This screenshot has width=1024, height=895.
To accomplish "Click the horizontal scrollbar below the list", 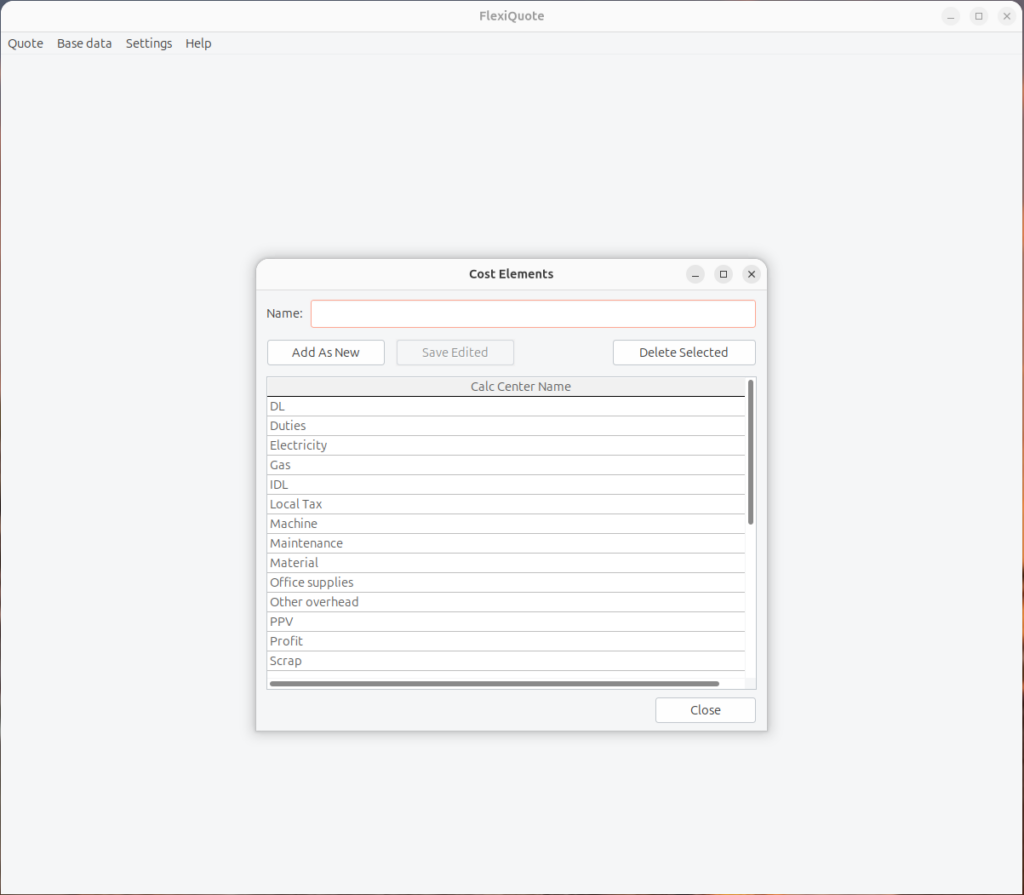I will coord(494,683).
